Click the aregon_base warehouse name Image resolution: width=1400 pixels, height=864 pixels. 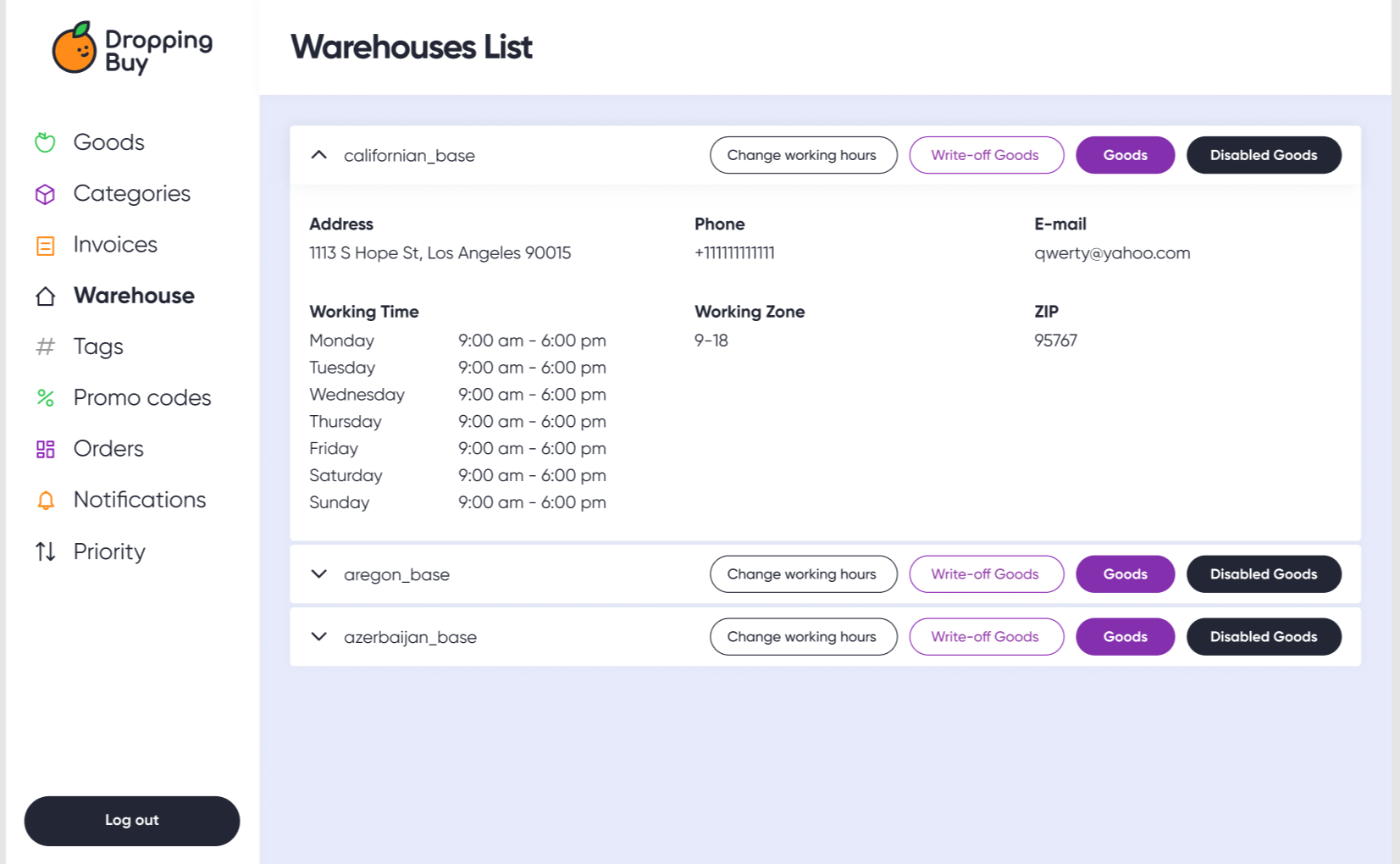click(396, 575)
